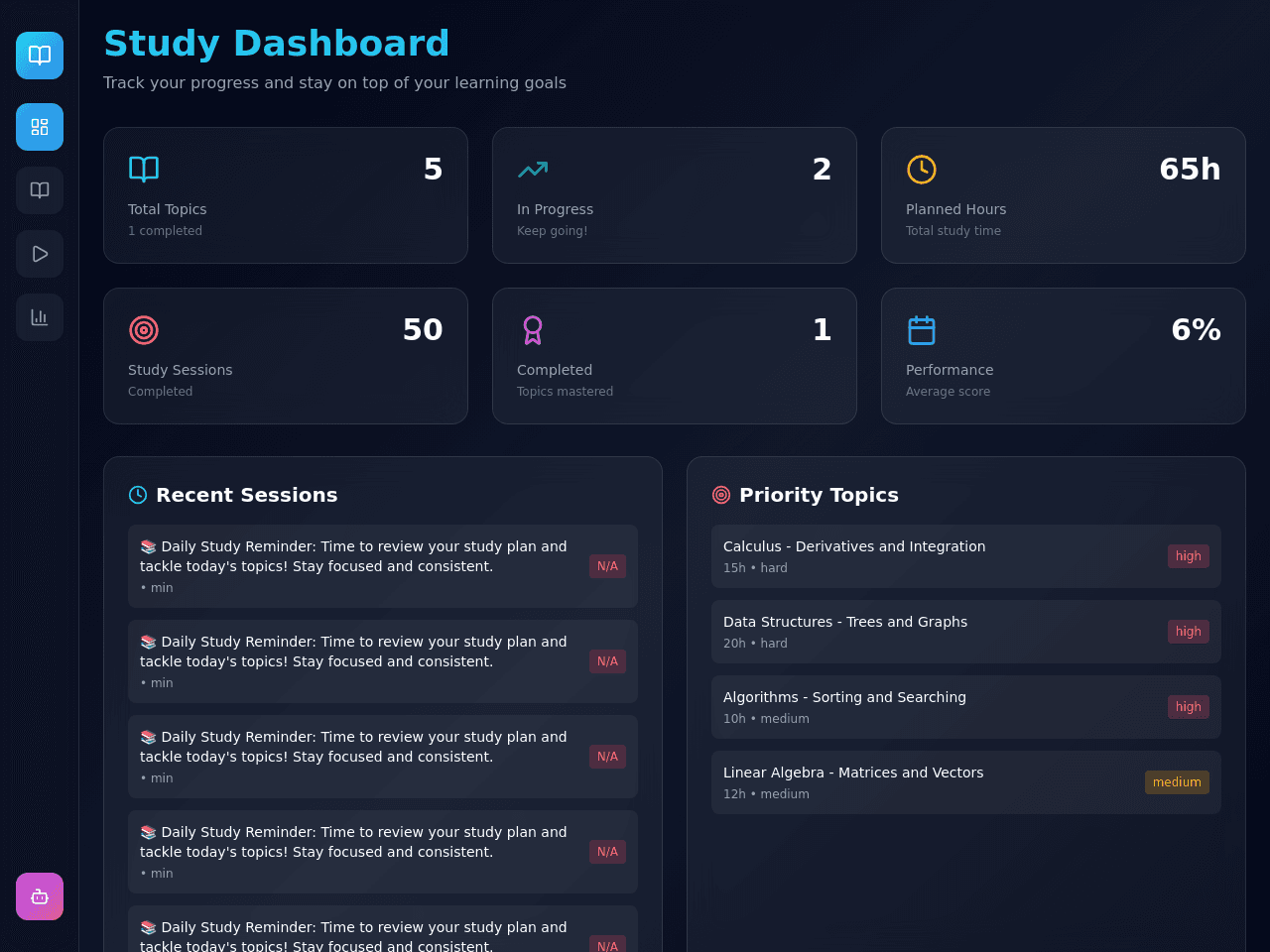Click the Study Dashboard heading
This screenshot has height=952, width=1270.
pyautogui.click(x=277, y=44)
